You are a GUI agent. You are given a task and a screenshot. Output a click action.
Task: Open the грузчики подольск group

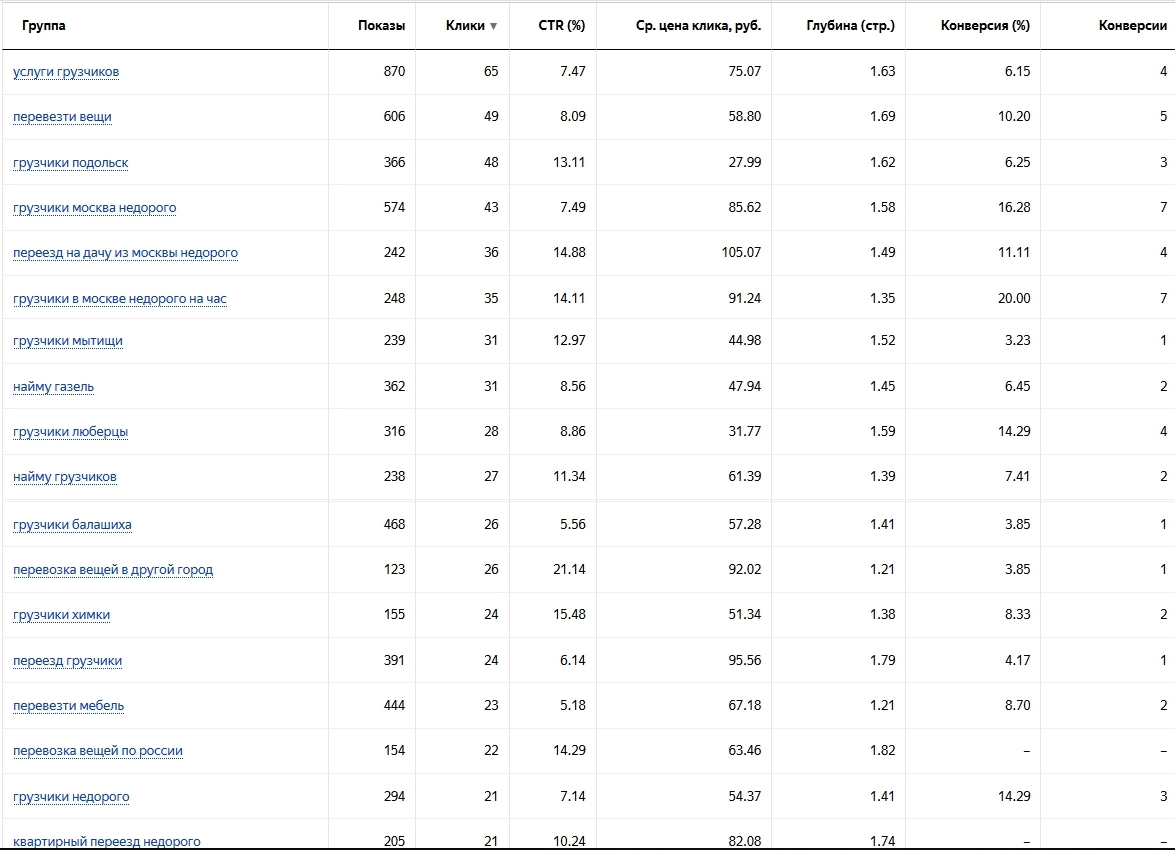click(70, 163)
